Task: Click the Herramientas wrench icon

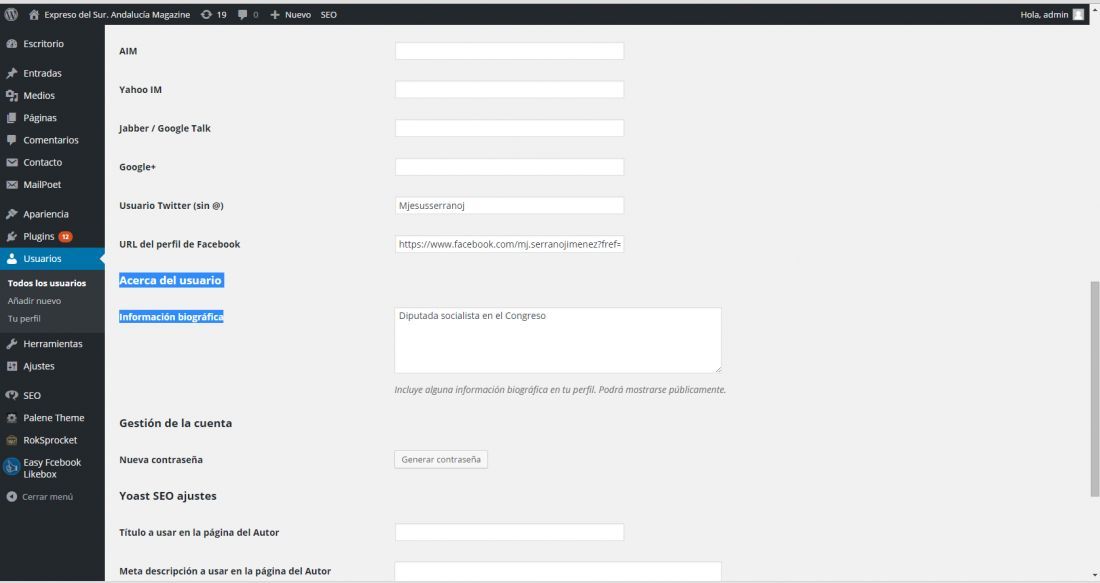Action: [x=12, y=344]
